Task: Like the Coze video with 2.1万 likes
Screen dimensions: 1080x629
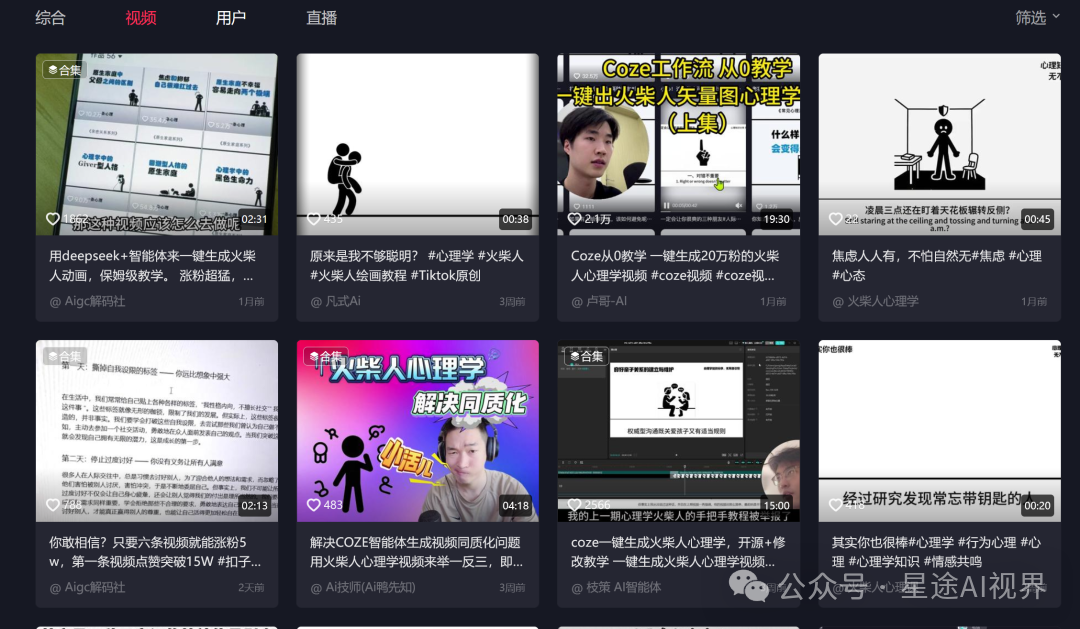Action: [574, 218]
